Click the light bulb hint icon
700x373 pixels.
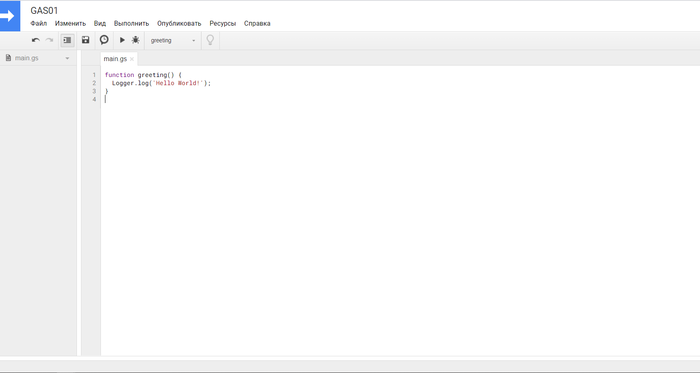(x=210, y=40)
